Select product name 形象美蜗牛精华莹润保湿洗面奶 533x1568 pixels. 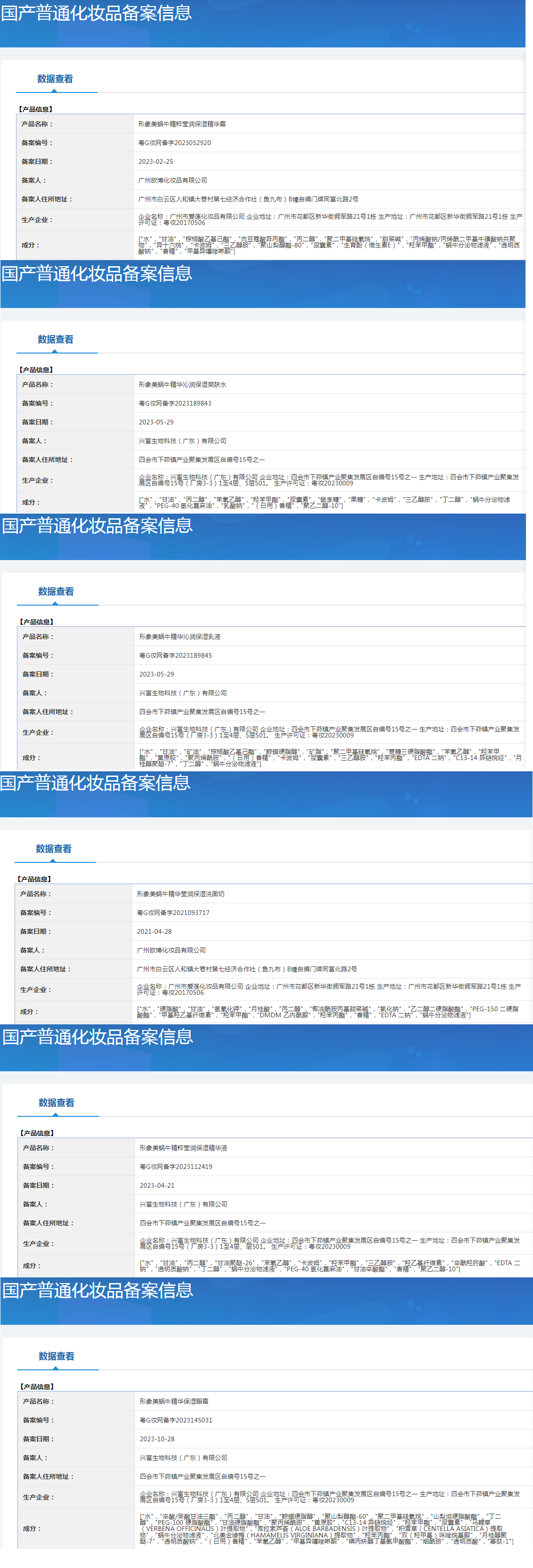click(181, 893)
